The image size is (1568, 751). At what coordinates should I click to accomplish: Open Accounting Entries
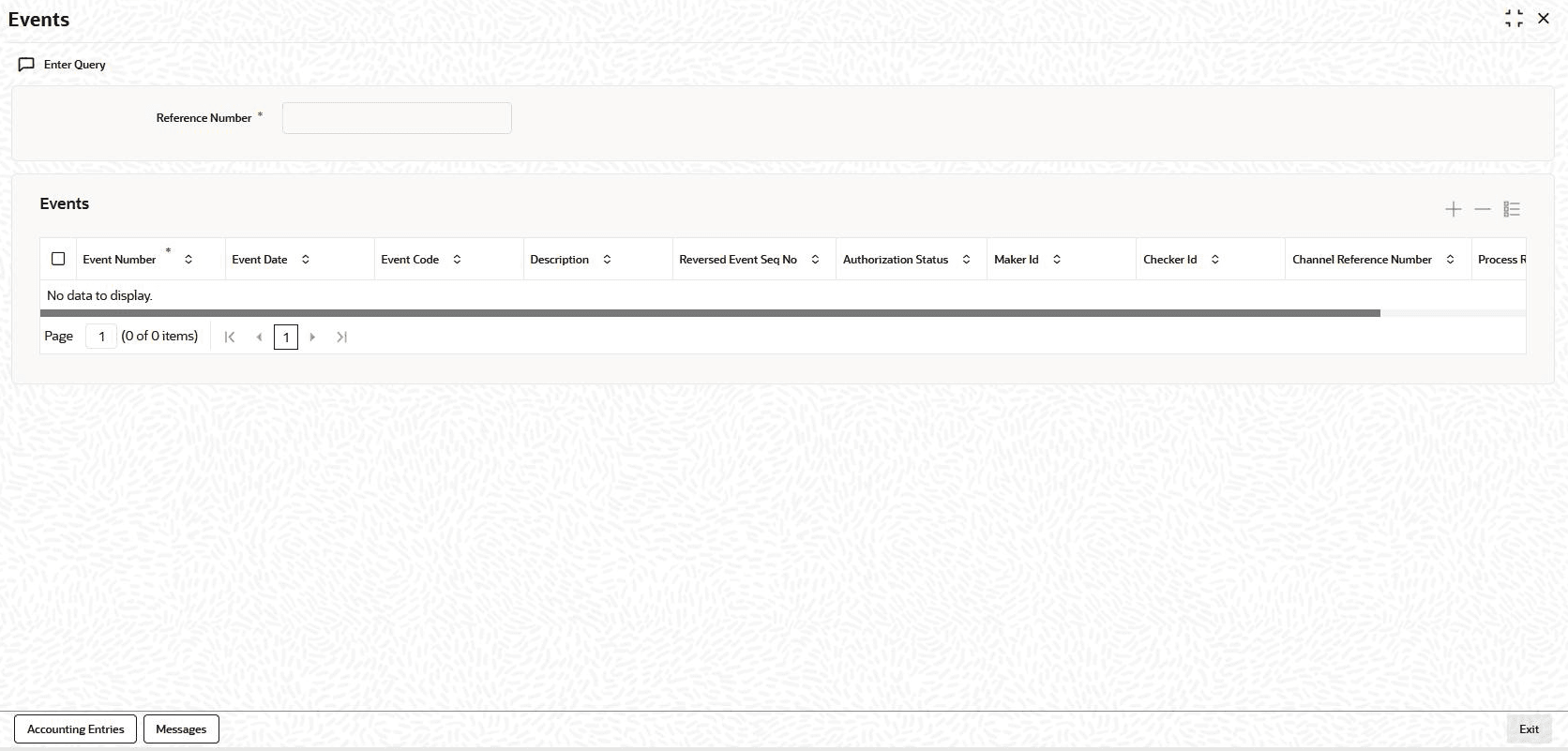click(75, 729)
